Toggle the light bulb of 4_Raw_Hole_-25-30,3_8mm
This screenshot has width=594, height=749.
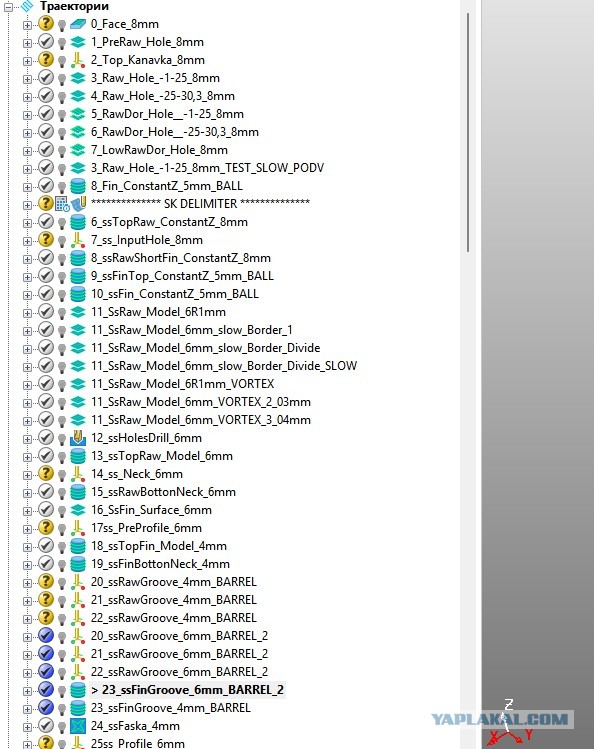click(62, 97)
